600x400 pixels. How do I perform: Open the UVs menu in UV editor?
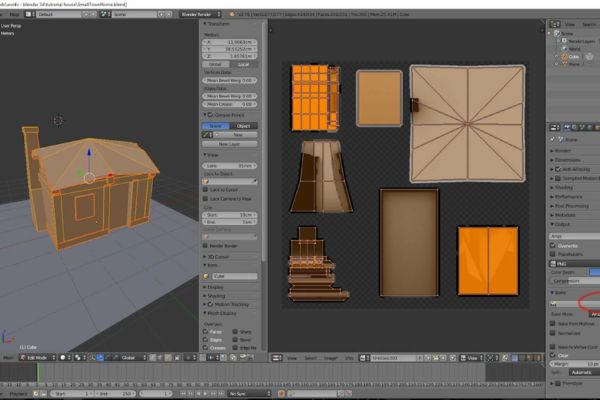click(x=349, y=358)
